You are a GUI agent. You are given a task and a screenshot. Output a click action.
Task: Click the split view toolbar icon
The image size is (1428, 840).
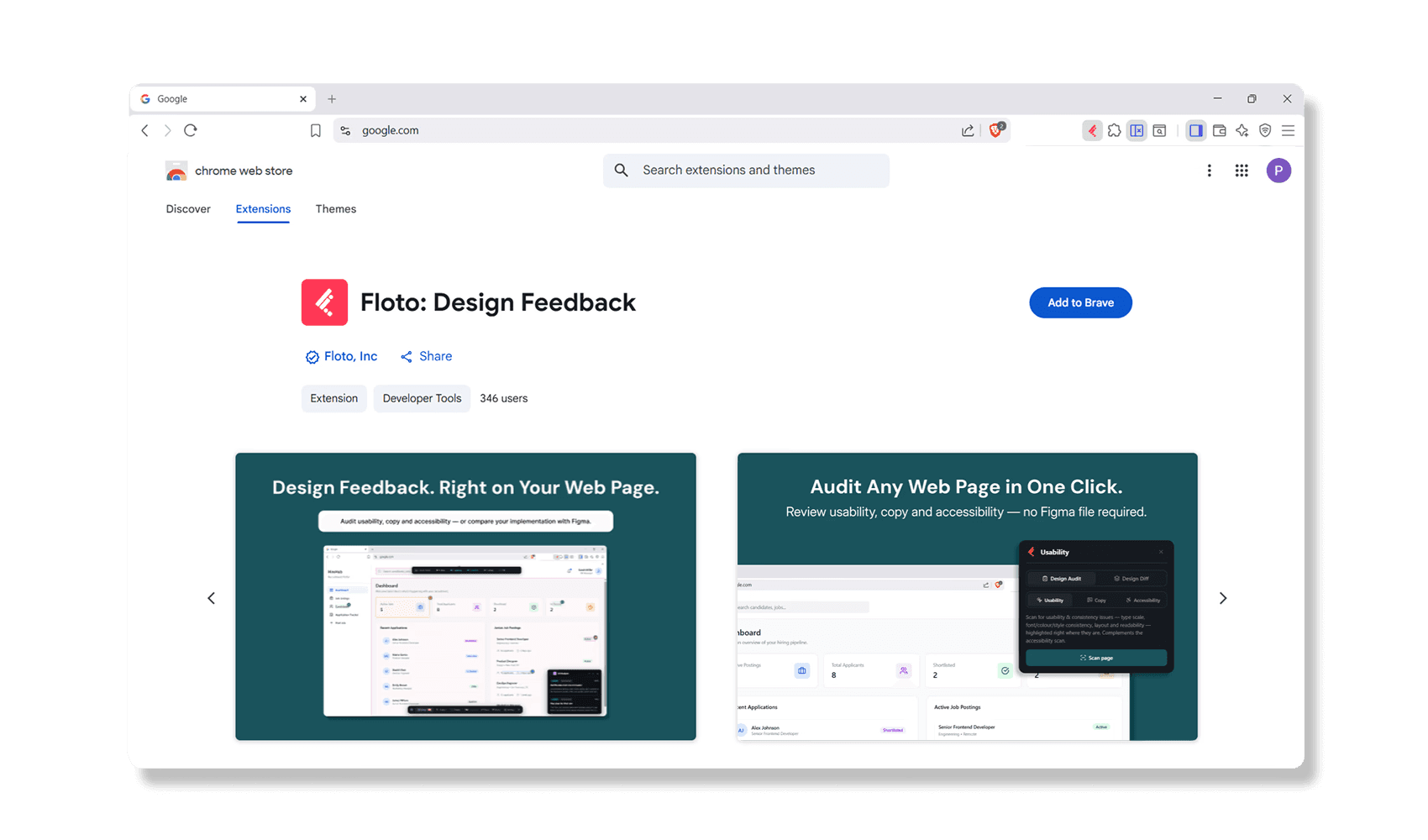(x=1137, y=130)
